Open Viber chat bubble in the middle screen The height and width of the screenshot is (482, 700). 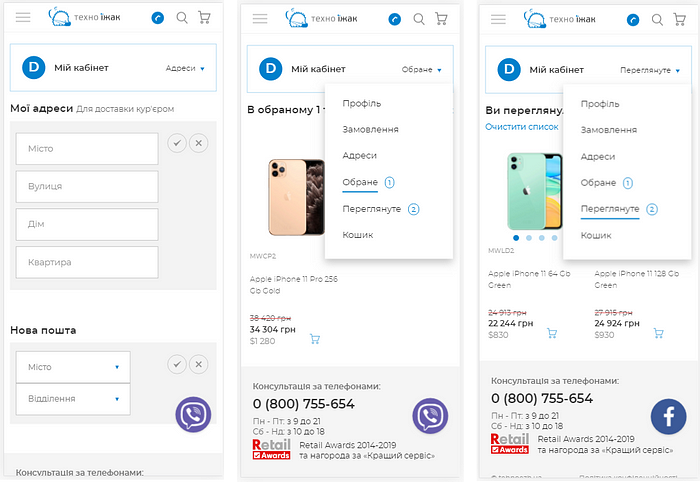coord(430,416)
